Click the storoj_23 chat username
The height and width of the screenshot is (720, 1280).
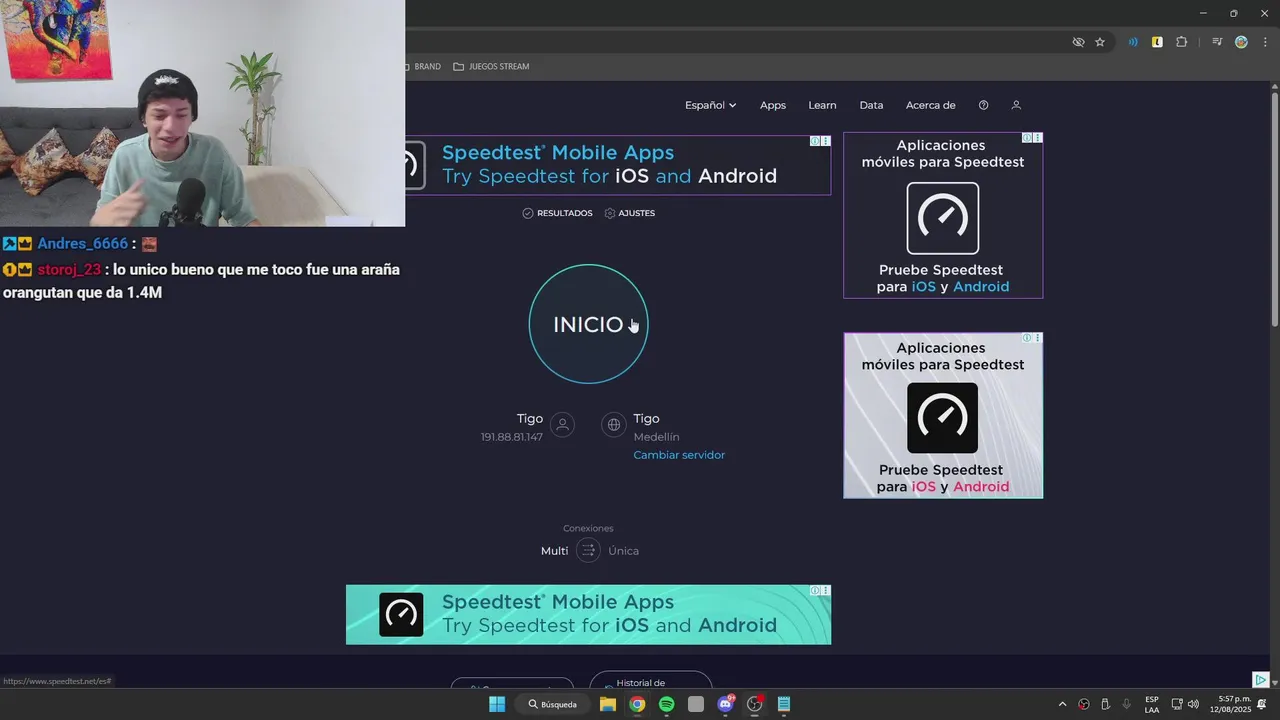tap(69, 270)
